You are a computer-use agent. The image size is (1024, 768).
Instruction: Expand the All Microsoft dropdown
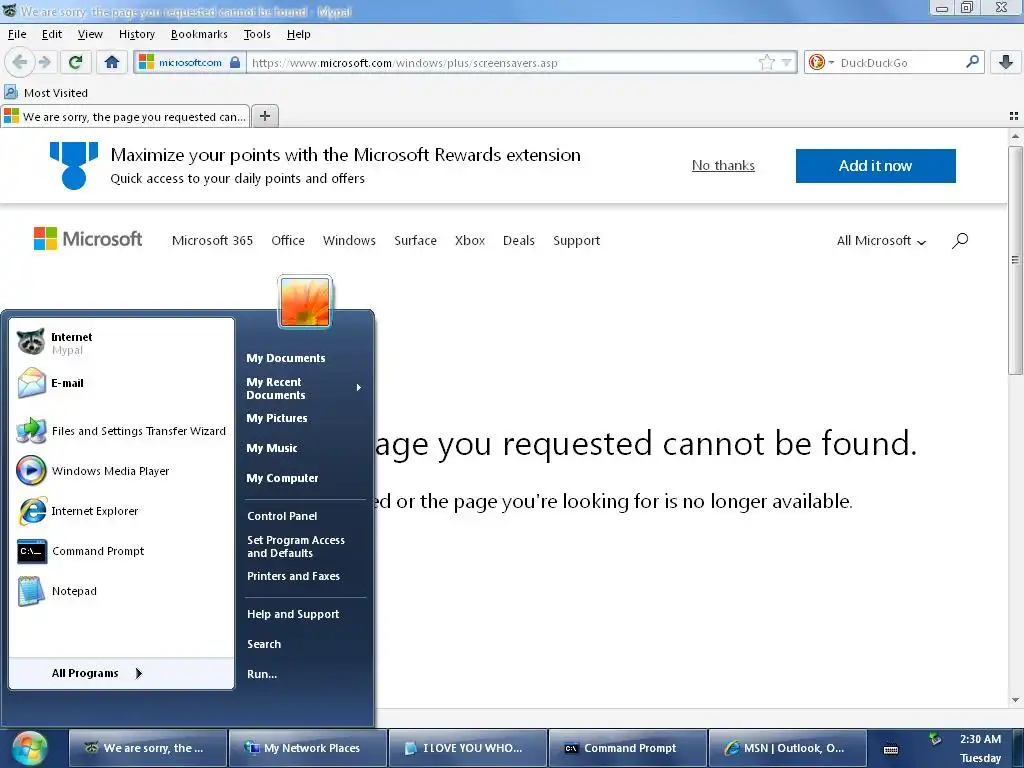[x=881, y=240]
